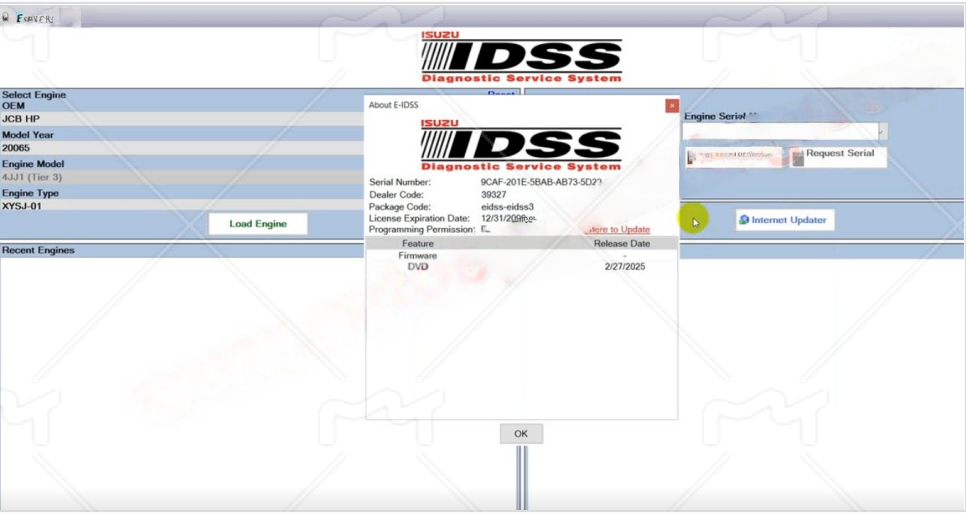Click the IDSS logo inside About dialog
This screenshot has width=966, height=513.
521,145
